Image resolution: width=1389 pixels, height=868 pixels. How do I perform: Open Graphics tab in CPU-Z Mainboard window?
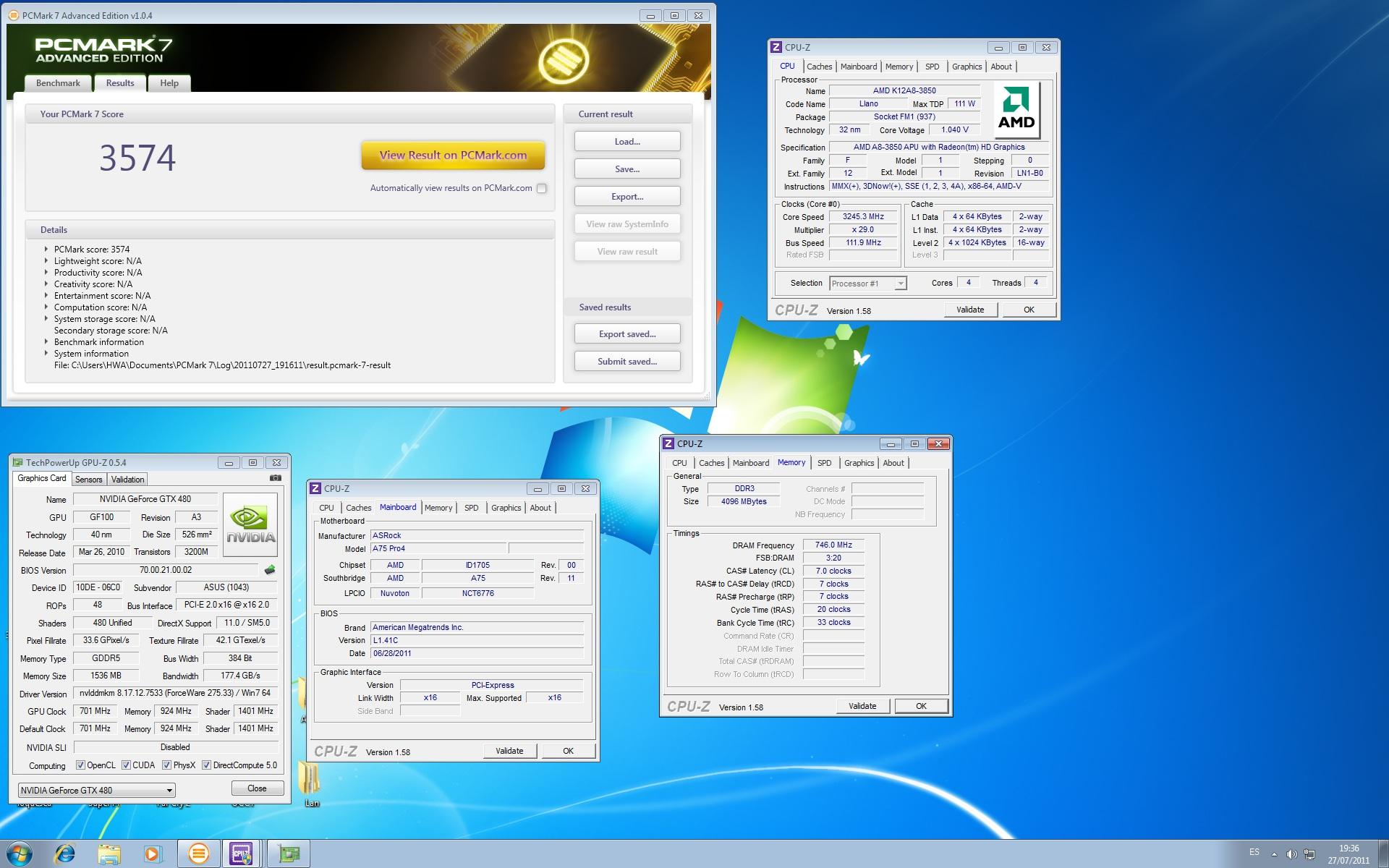click(506, 508)
